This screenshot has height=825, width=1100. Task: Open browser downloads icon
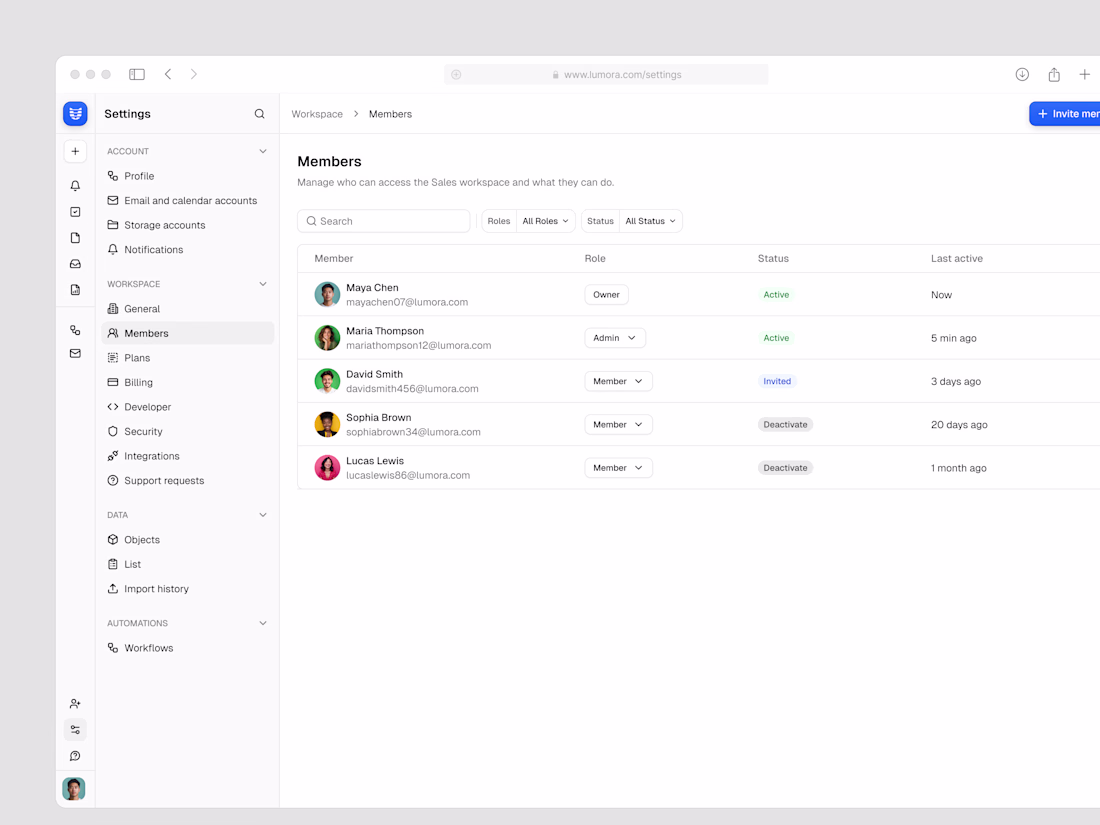(1022, 74)
